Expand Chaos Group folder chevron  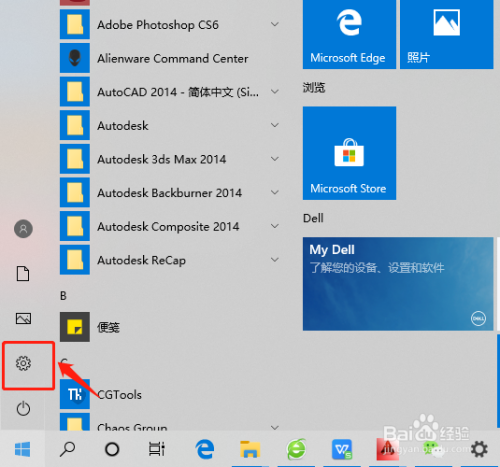tap(275, 427)
